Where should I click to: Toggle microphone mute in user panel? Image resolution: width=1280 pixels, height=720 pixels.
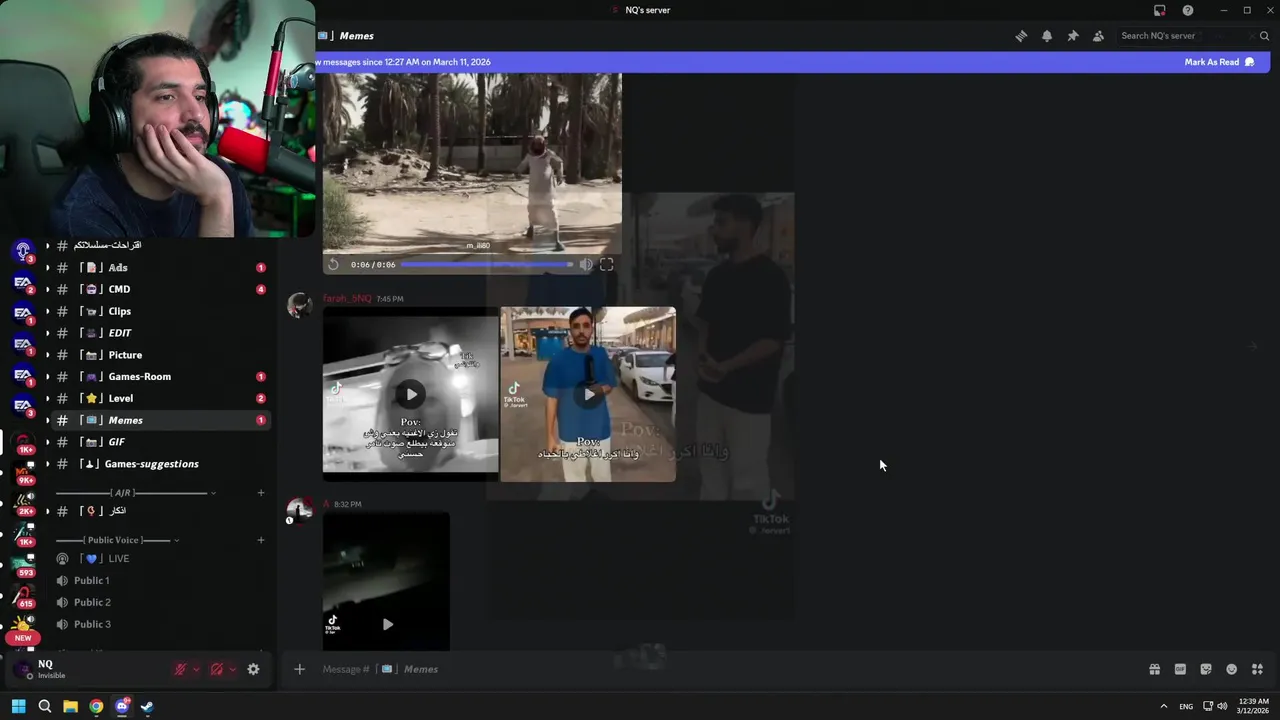click(180, 669)
